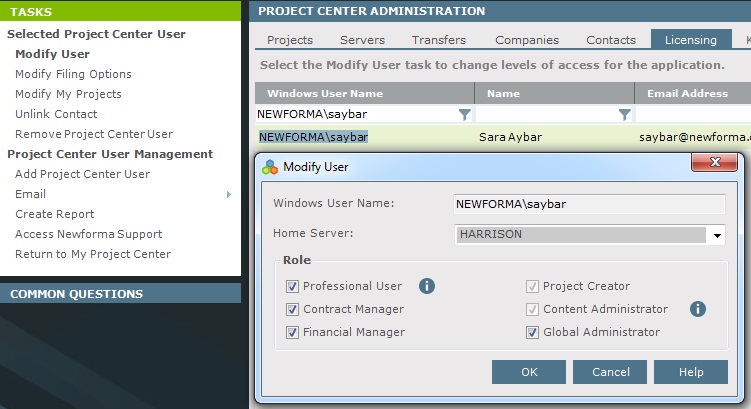Click the Unlink Contact task

pos(56,114)
